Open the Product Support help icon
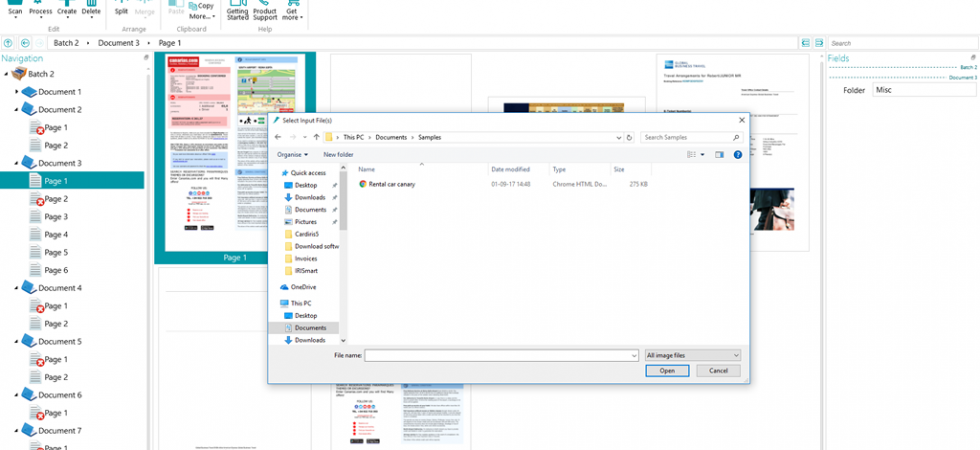The width and height of the screenshot is (980, 450). pyautogui.click(x=265, y=10)
